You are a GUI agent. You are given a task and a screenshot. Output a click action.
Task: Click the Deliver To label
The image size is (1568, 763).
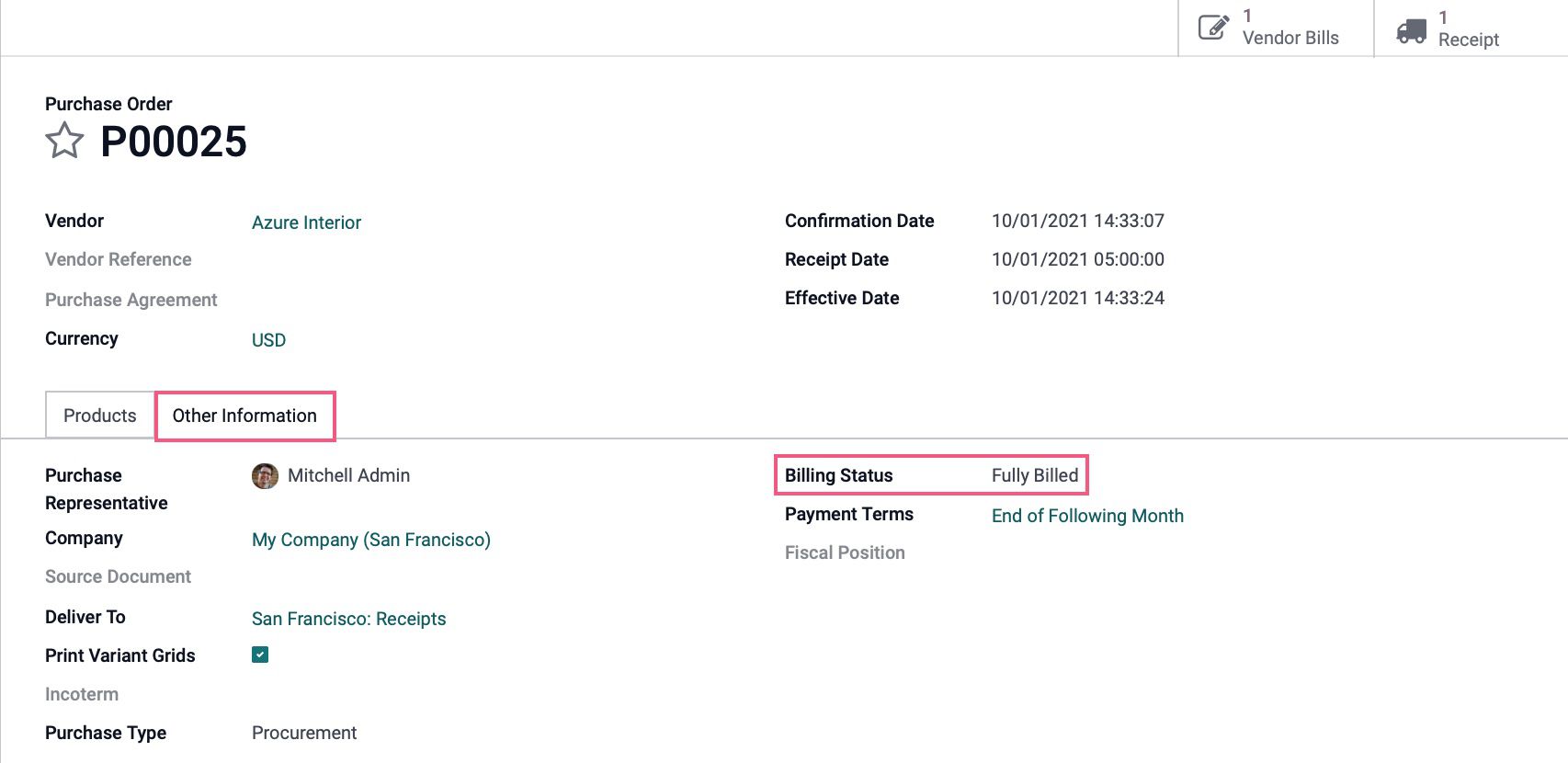(x=85, y=617)
